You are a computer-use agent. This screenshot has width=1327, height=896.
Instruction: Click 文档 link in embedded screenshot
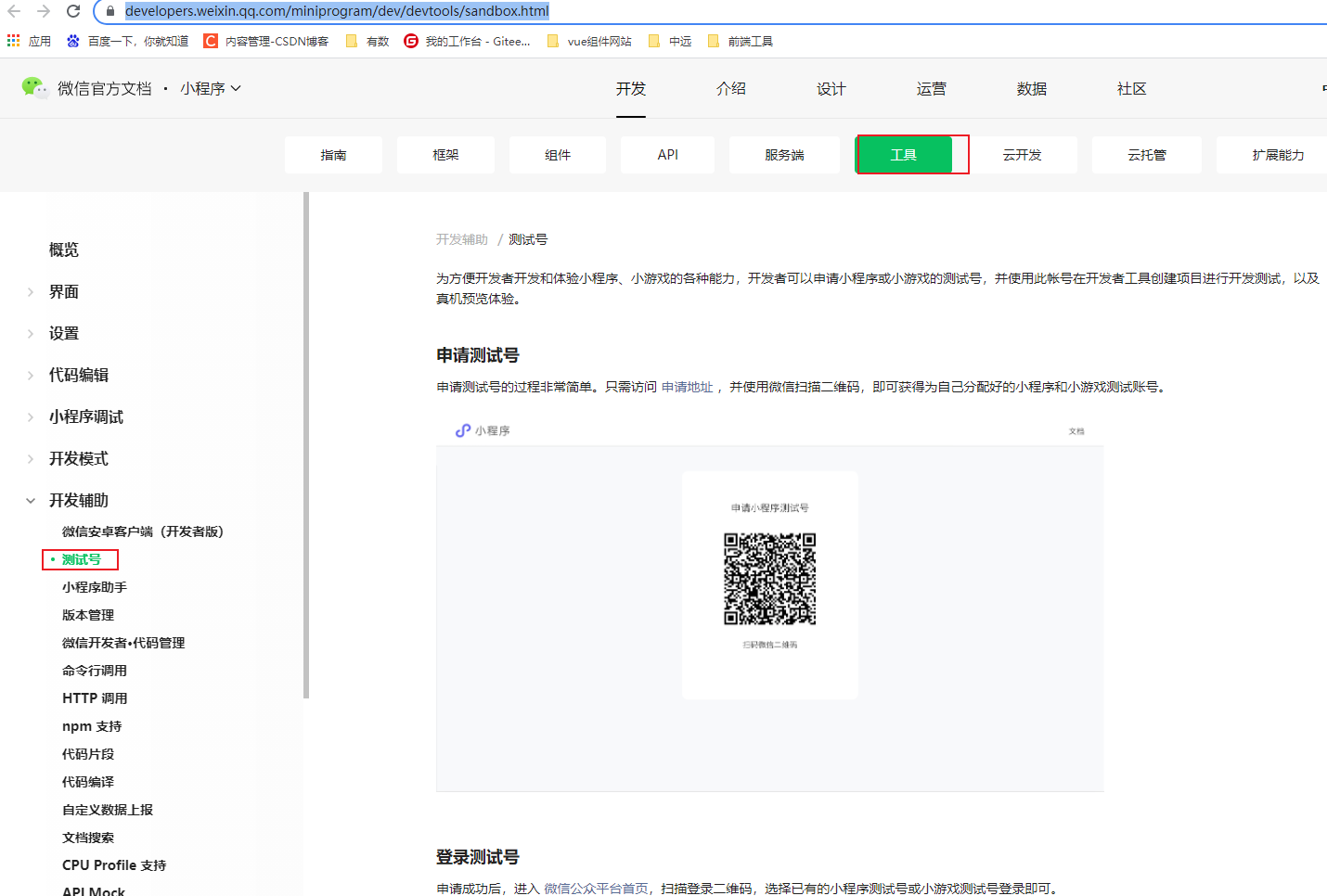point(1076,431)
